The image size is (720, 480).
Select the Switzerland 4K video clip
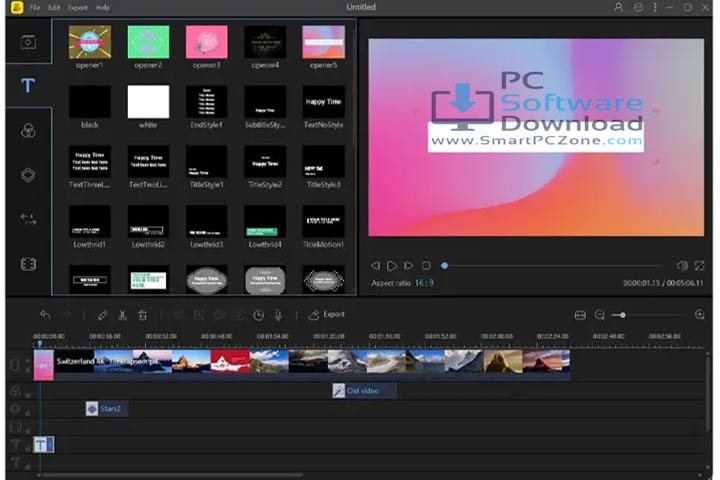tap(312, 365)
